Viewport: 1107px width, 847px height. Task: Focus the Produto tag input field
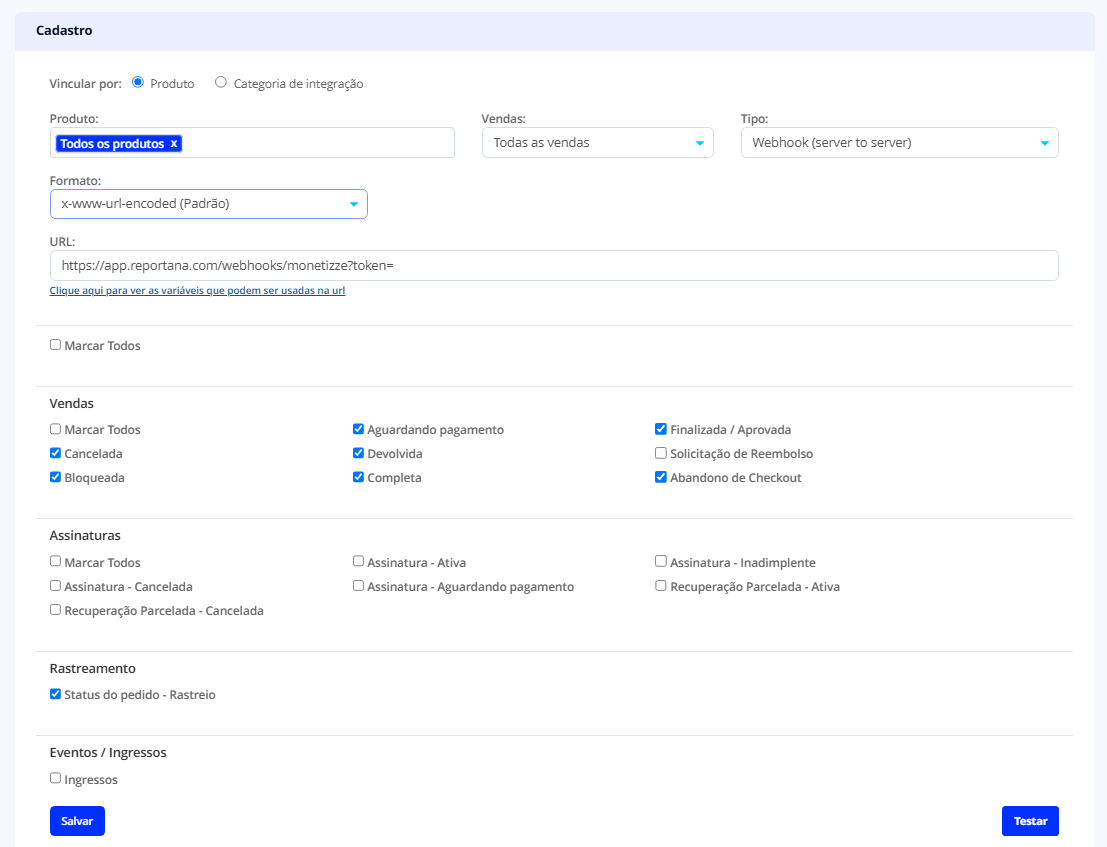tap(252, 143)
